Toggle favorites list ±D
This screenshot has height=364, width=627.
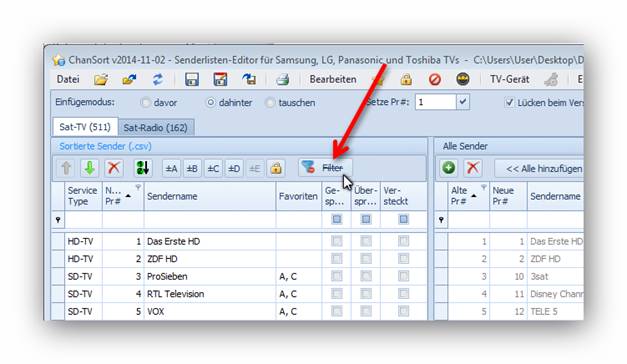[234, 168]
